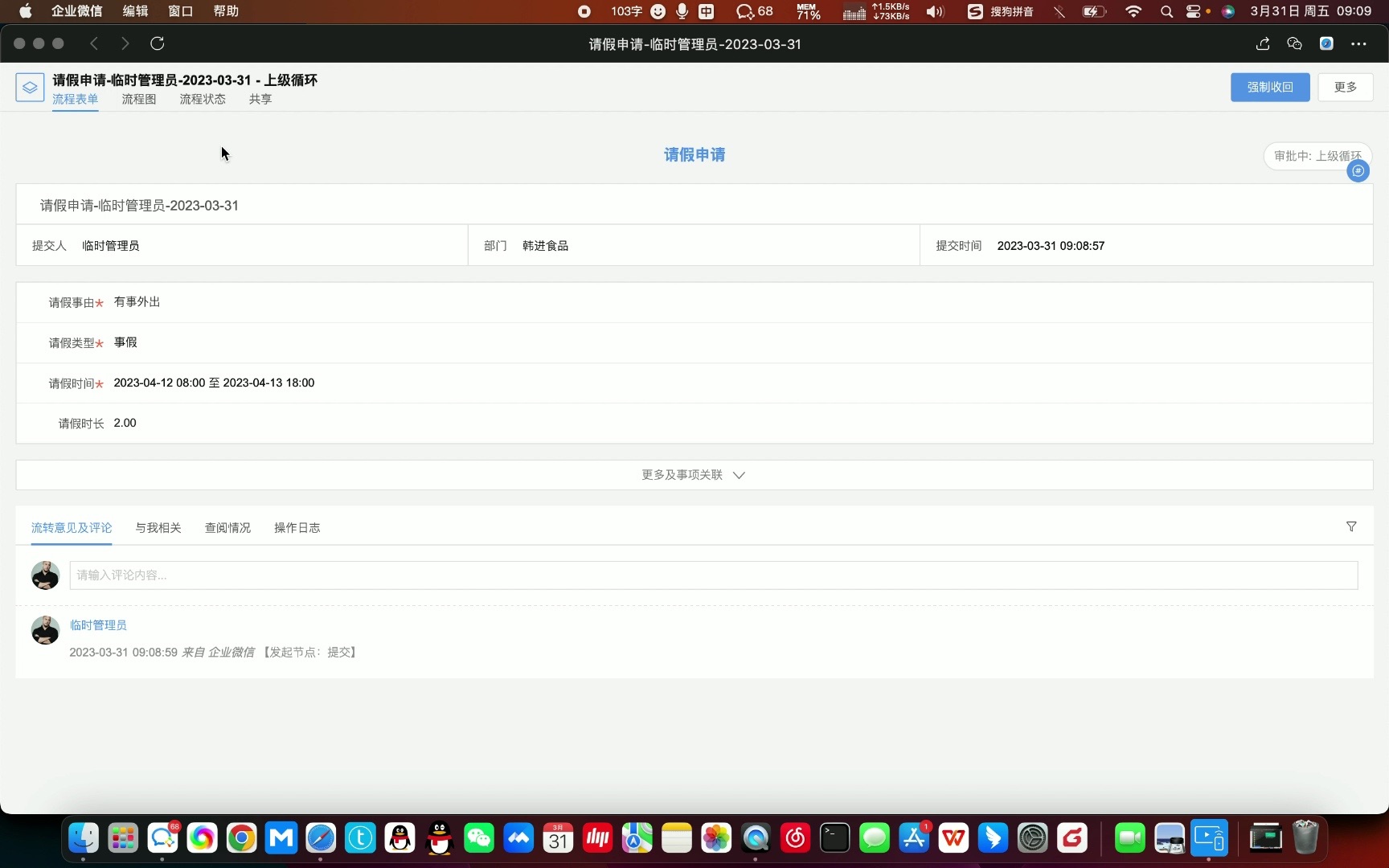This screenshot has width=1389, height=868.
Task: Click the WeChat chat bubbles icon top right
Action: [x=1294, y=43]
